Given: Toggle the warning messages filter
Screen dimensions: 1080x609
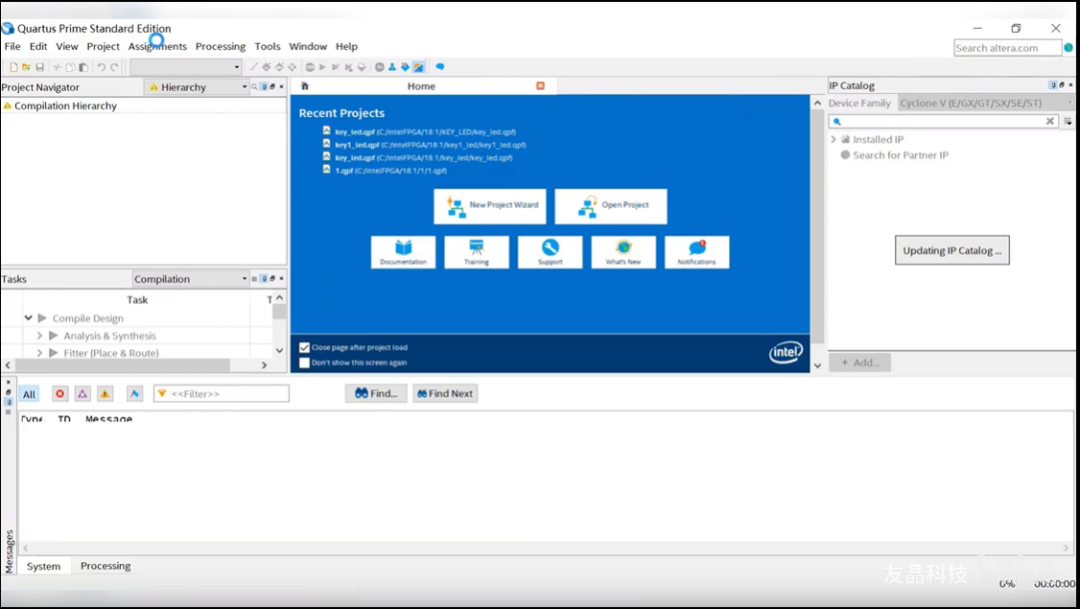Looking at the screenshot, I should [x=105, y=394].
